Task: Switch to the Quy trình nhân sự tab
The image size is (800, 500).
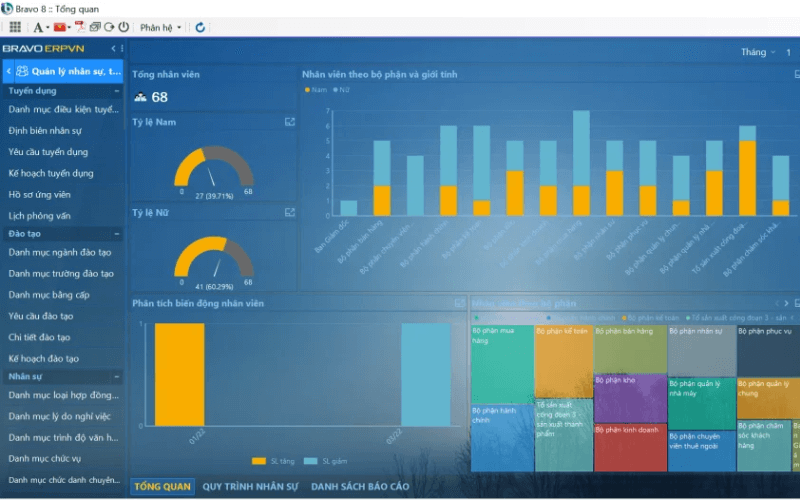Action: tap(250, 487)
